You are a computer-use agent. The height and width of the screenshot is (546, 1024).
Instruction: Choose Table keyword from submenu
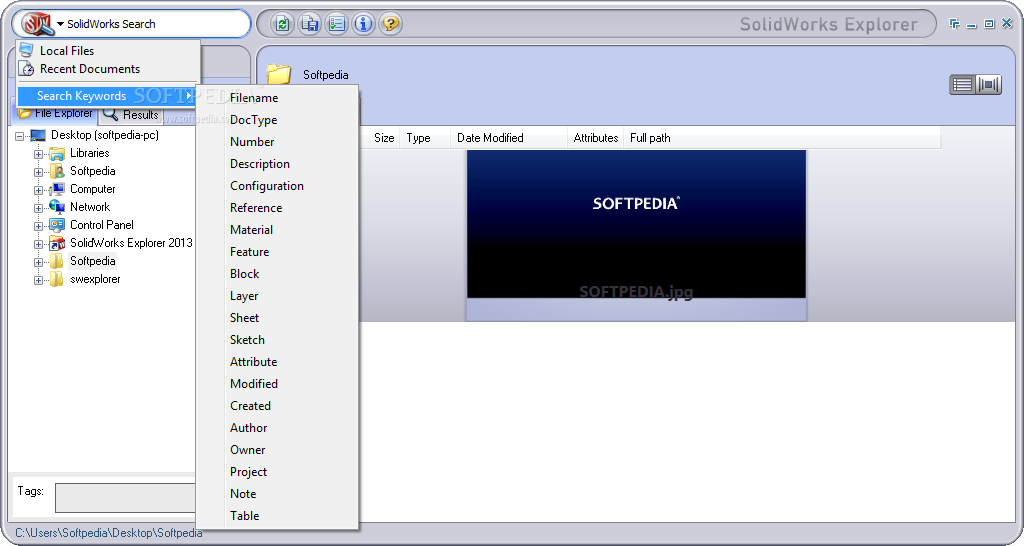pyautogui.click(x=277, y=515)
